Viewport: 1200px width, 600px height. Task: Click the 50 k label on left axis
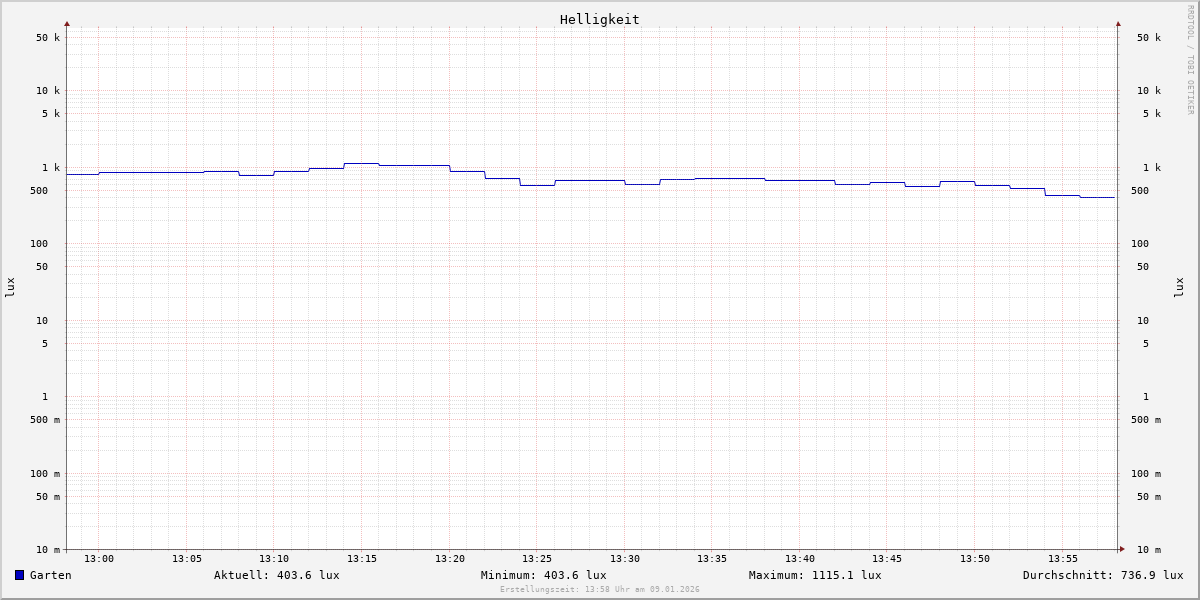(x=48, y=38)
